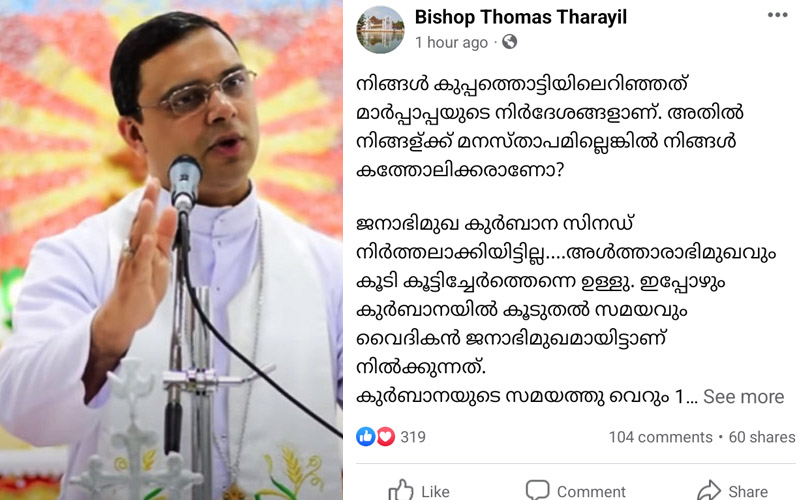Screen dimensions: 800x500
Task: Open the three-dots post options menu
Action: [x=777, y=15]
